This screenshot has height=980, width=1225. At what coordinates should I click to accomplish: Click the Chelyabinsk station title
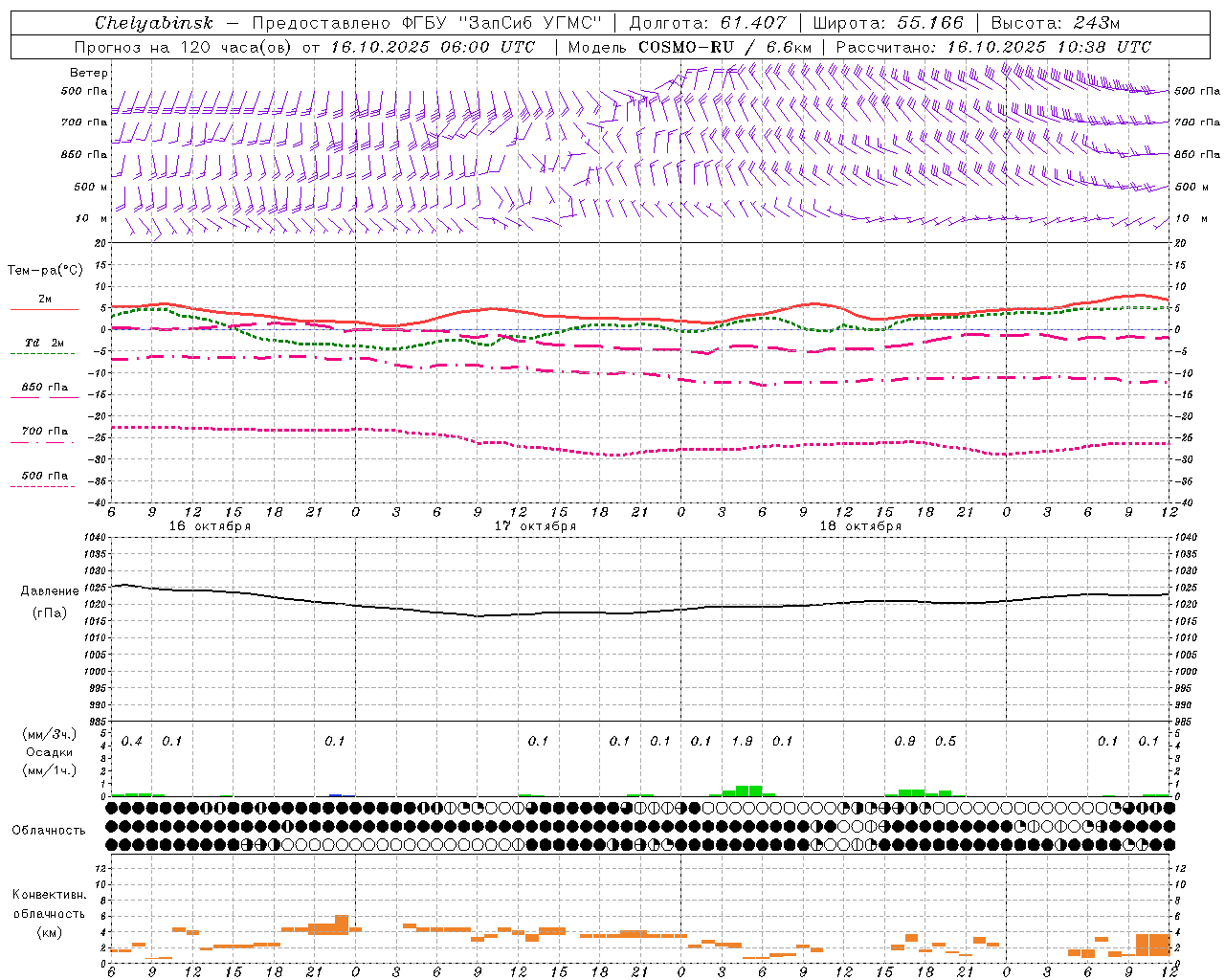click(153, 23)
